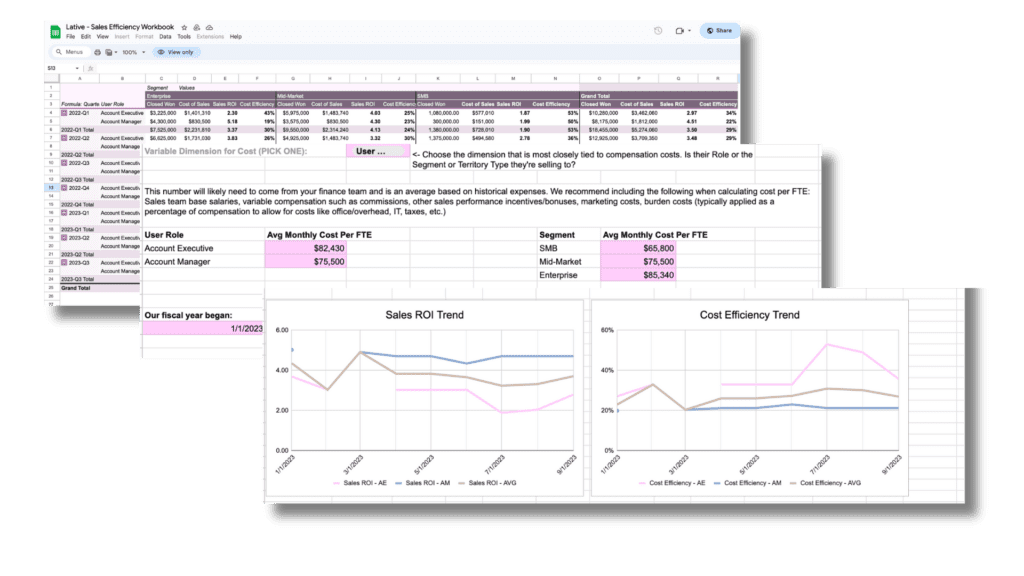Move the workbook to a folder
Viewport: 1024px width, 576px height.
[x=196, y=27]
